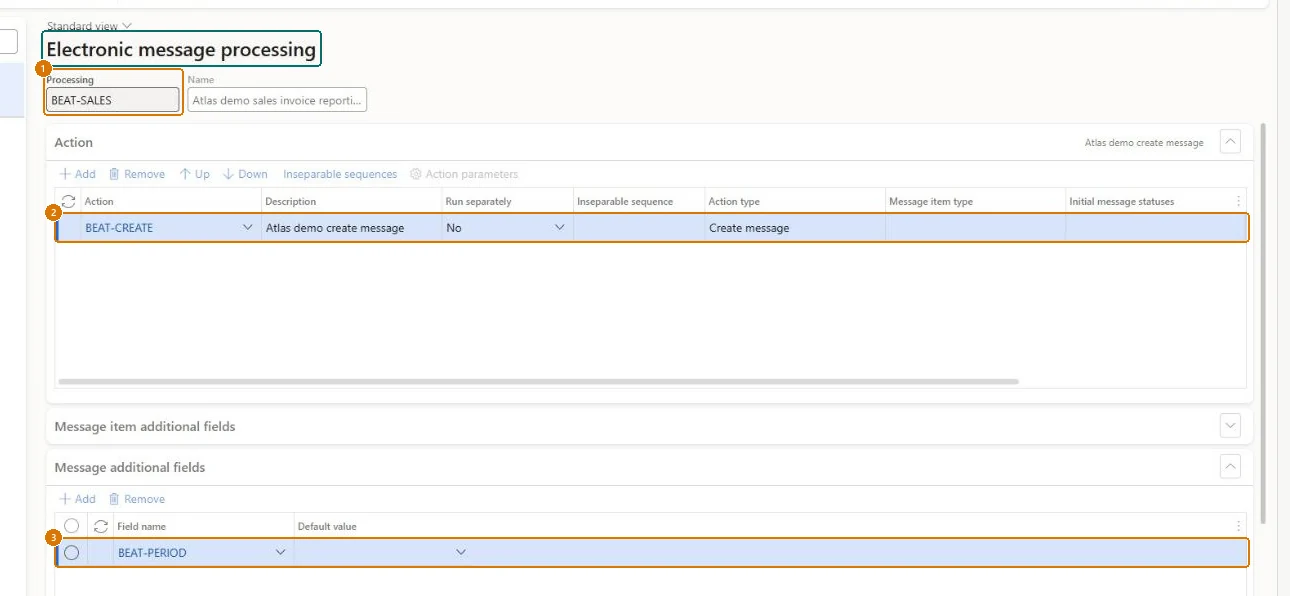Click the Name field Atlas demo sales invoice
Viewport: 1290px width, 596px height.
click(277, 100)
